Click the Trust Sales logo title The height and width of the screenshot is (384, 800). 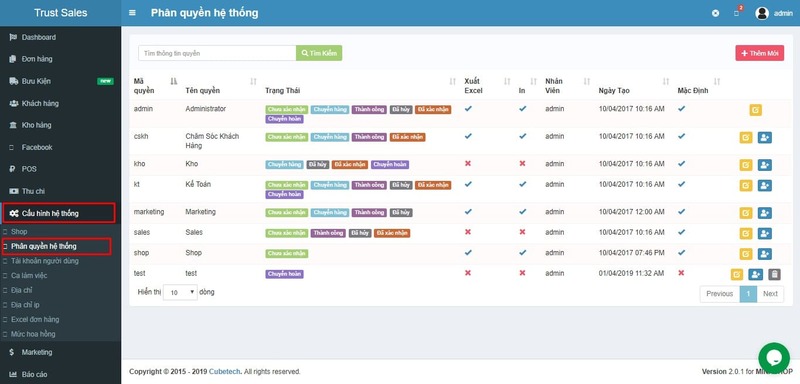click(x=60, y=13)
